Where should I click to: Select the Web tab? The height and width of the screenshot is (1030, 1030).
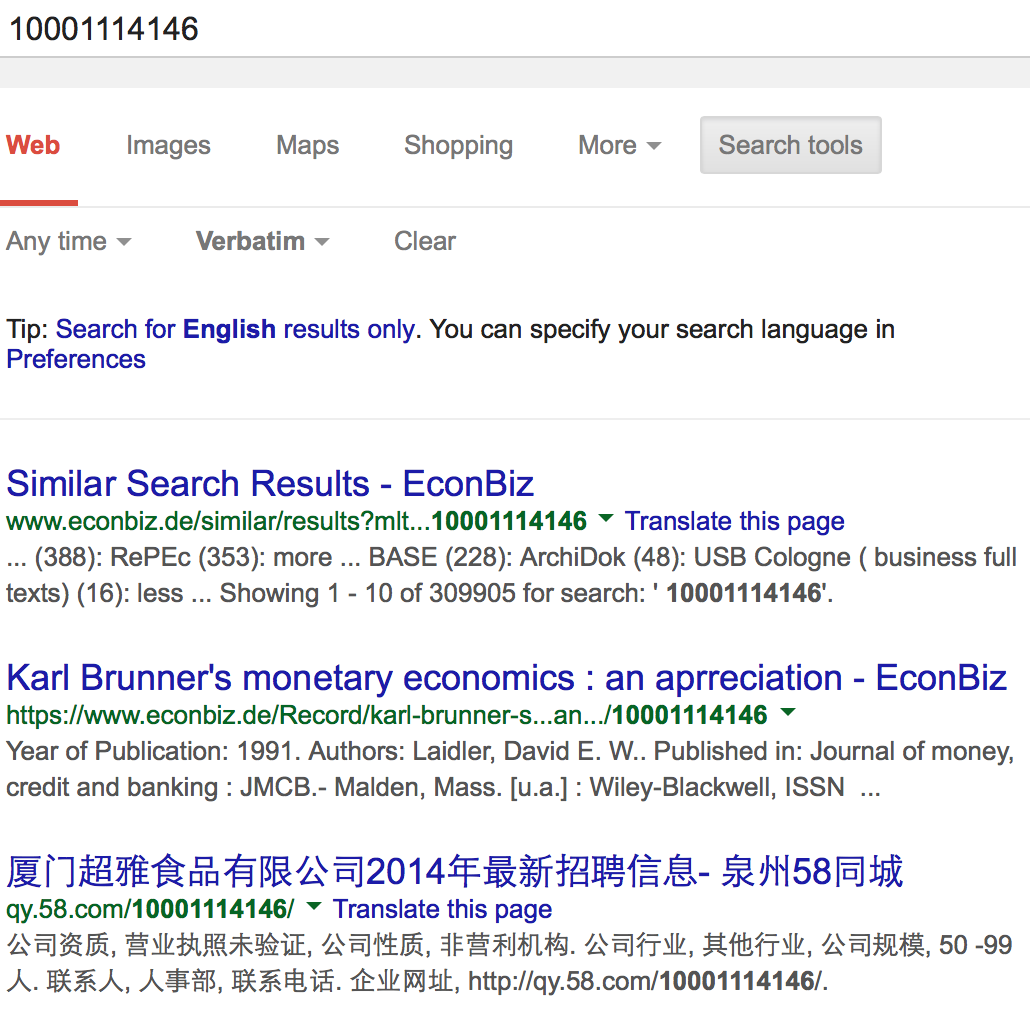(x=33, y=146)
